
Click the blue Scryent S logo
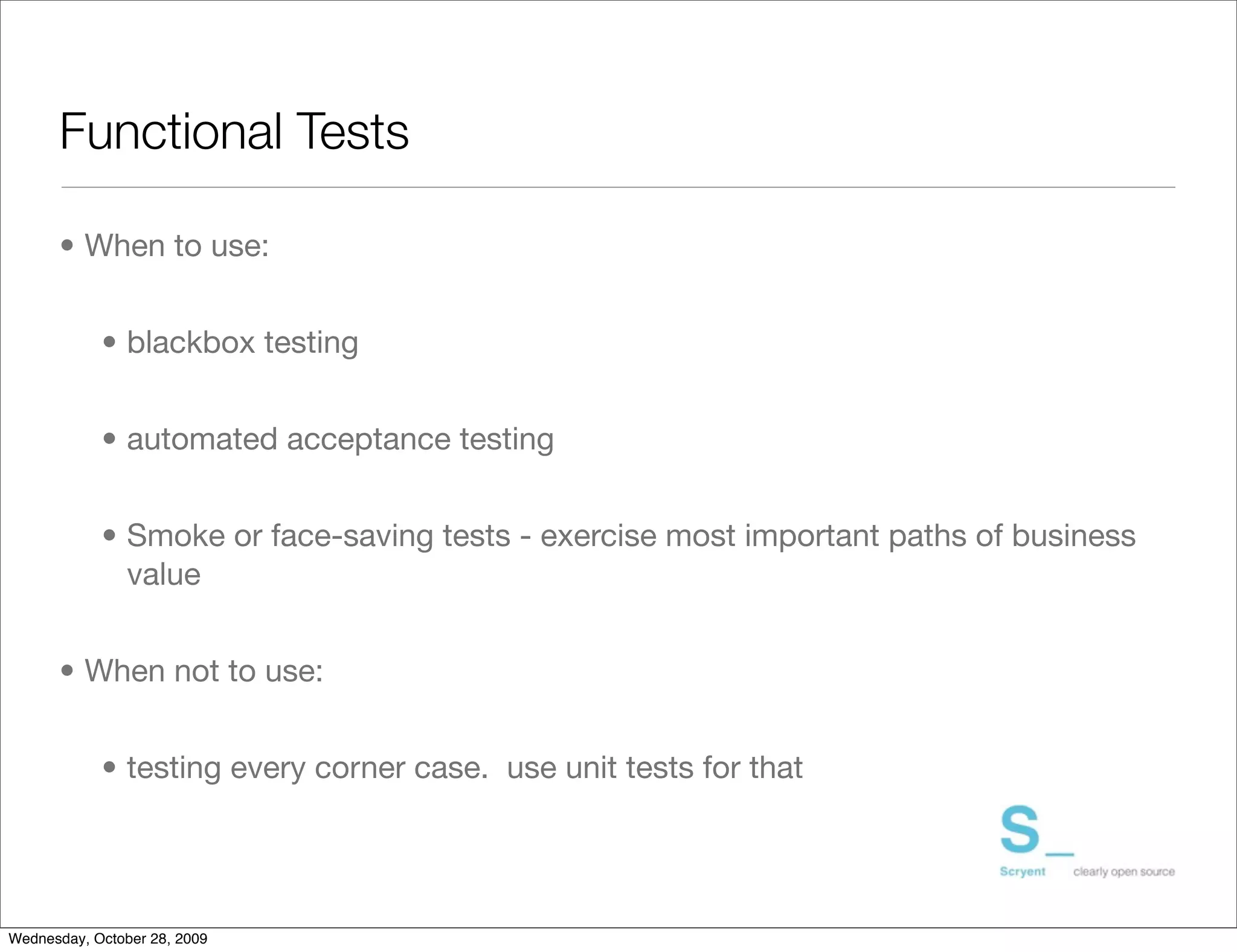coord(1020,829)
